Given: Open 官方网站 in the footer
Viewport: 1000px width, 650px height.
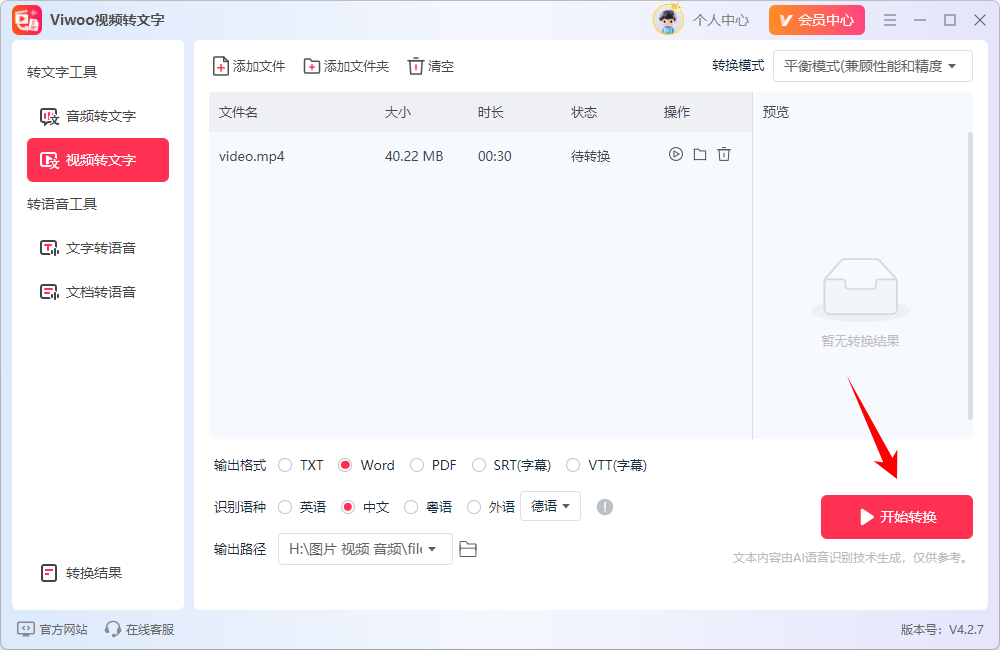Looking at the screenshot, I should click(x=52, y=630).
